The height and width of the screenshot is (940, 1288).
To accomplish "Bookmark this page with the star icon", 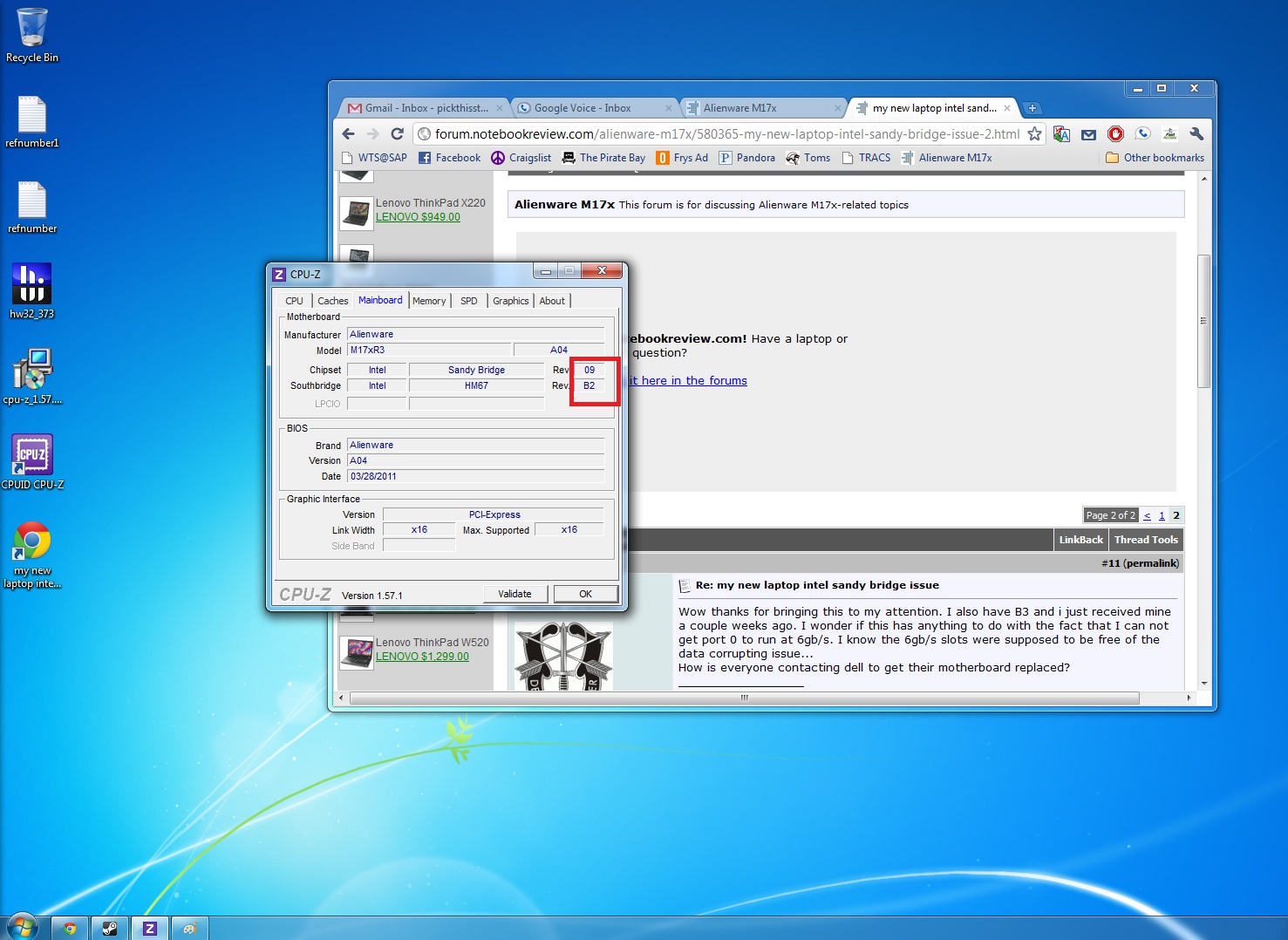I will [x=1034, y=133].
